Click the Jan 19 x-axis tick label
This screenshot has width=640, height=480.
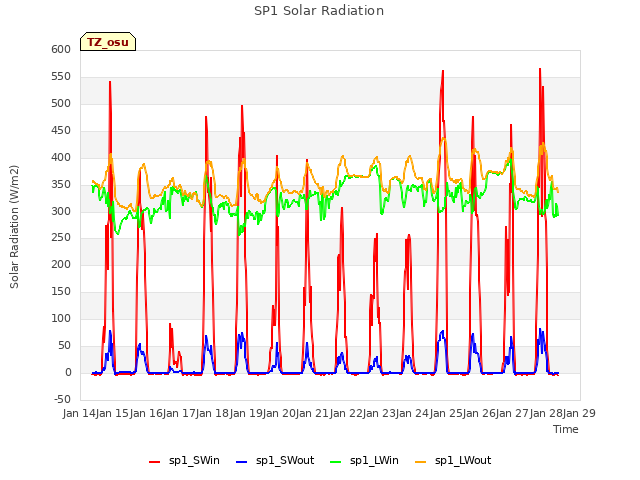[x=246, y=413]
